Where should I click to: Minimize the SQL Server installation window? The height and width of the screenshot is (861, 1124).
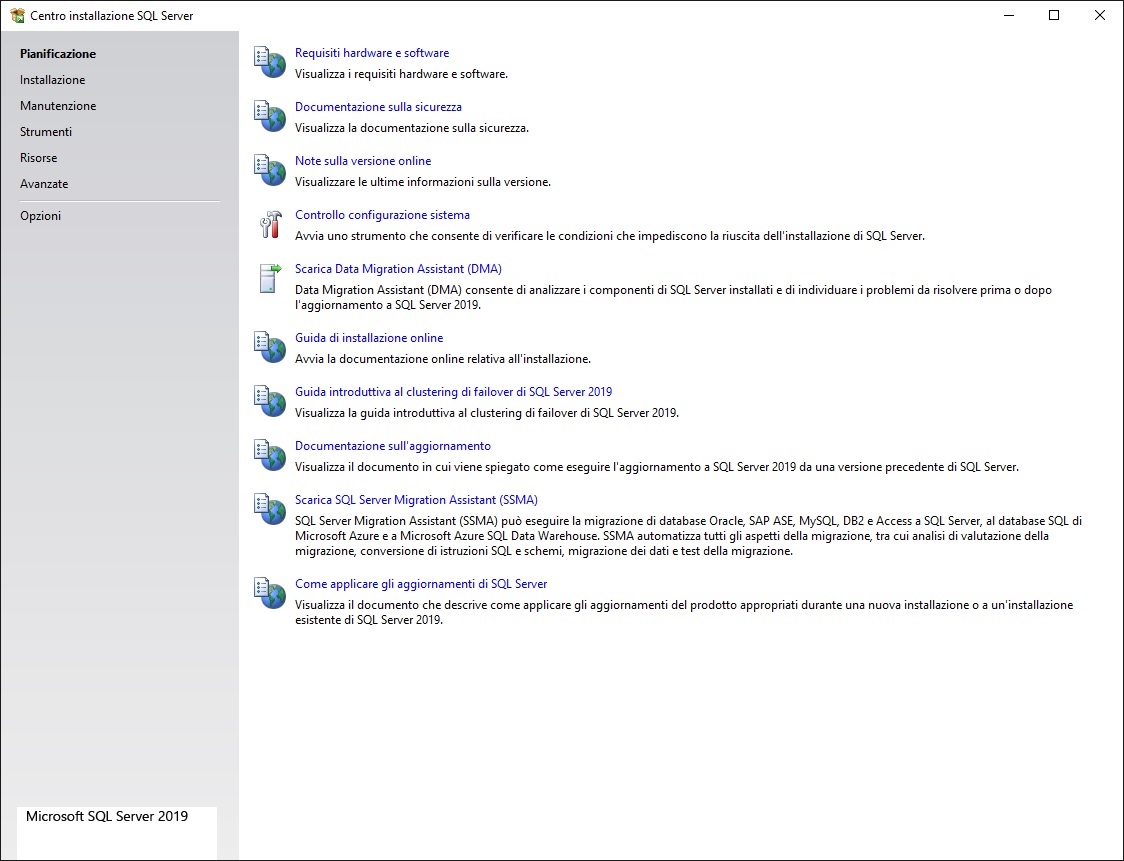tap(1009, 15)
